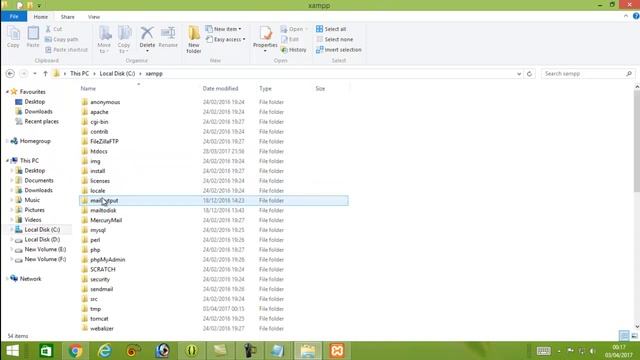Open XAMPP from the taskbar
The height and width of the screenshot is (360, 640).
(337, 351)
